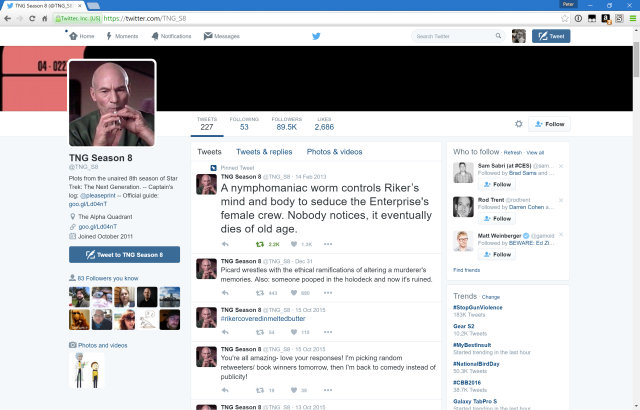Open the Photos and videos sidebar link
640x410 pixels.
(x=102, y=345)
